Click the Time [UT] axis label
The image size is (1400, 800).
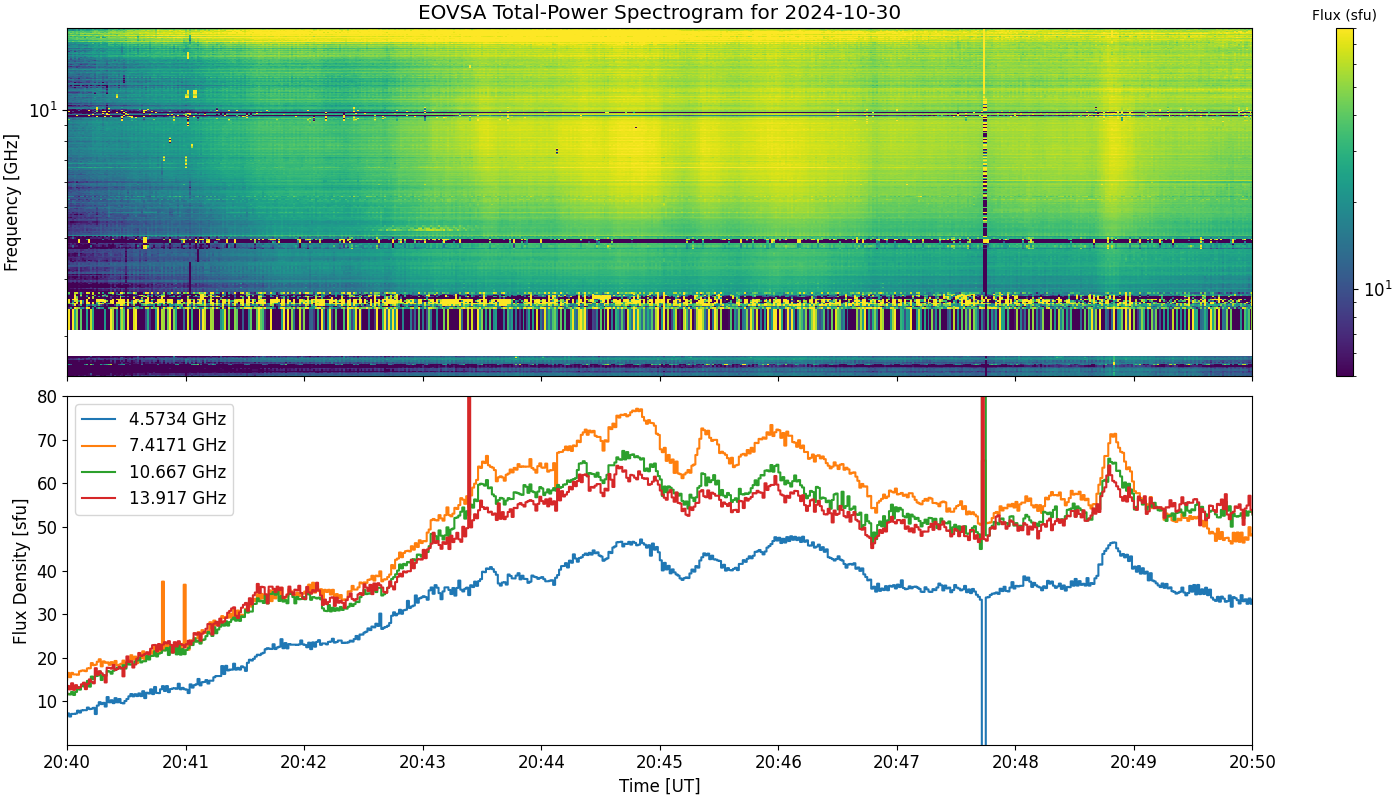click(659, 786)
